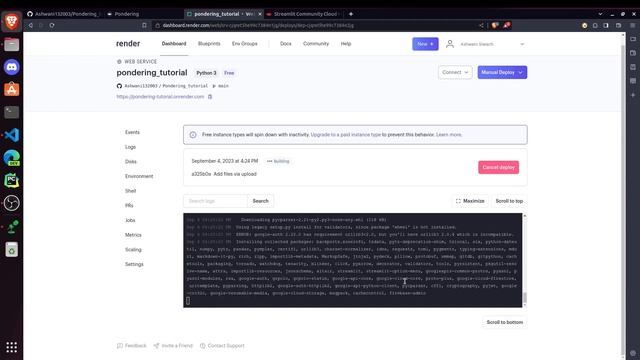Open Terminal from the dock
The height and width of the screenshot is (360, 640).
pos(11,112)
